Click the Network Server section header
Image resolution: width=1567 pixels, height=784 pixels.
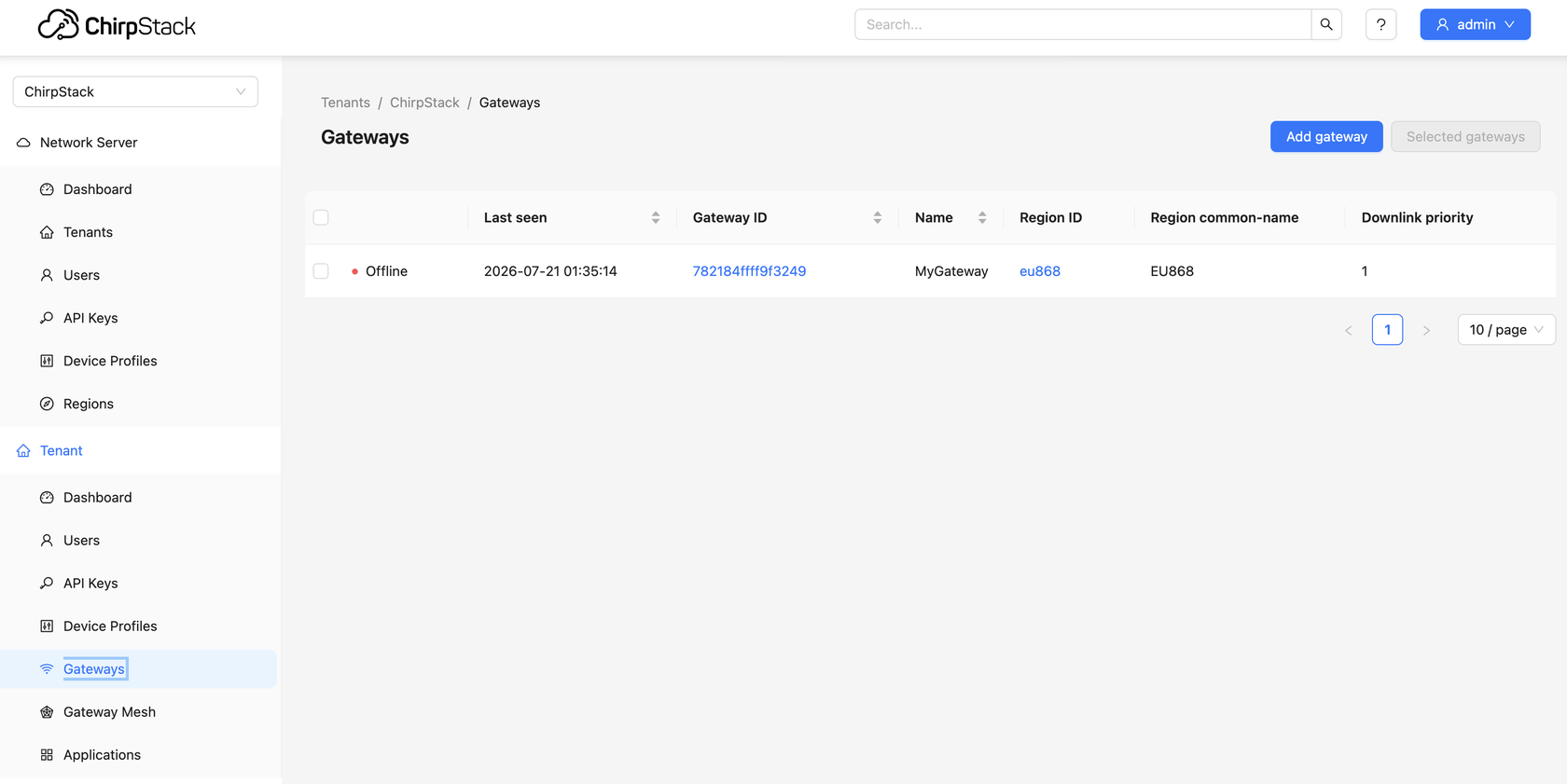[140, 143]
